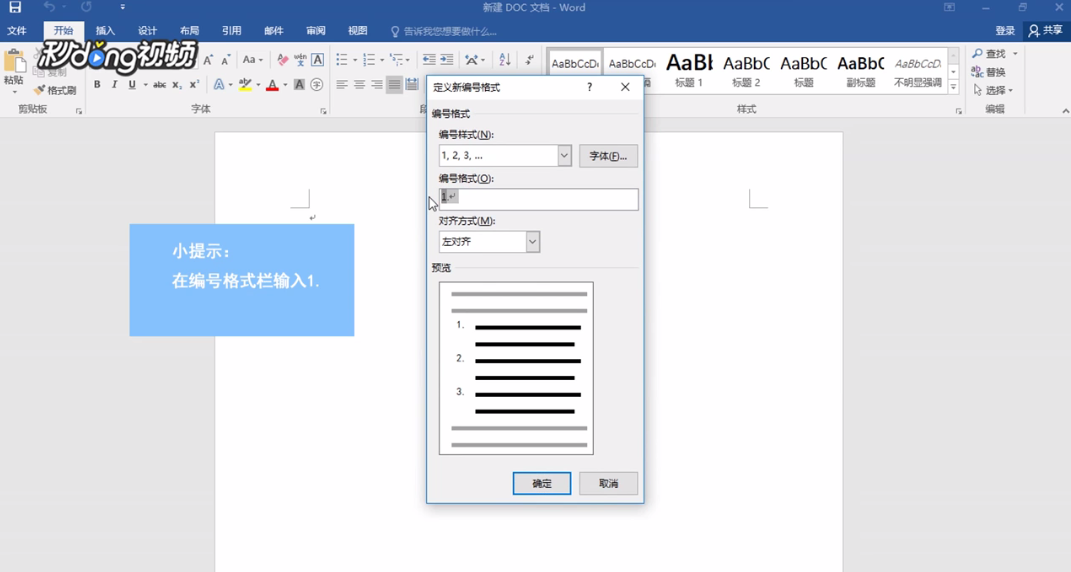Open the font color dropdown arrow
Screen dimensions: 1071x572
click(x=285, y=85)
